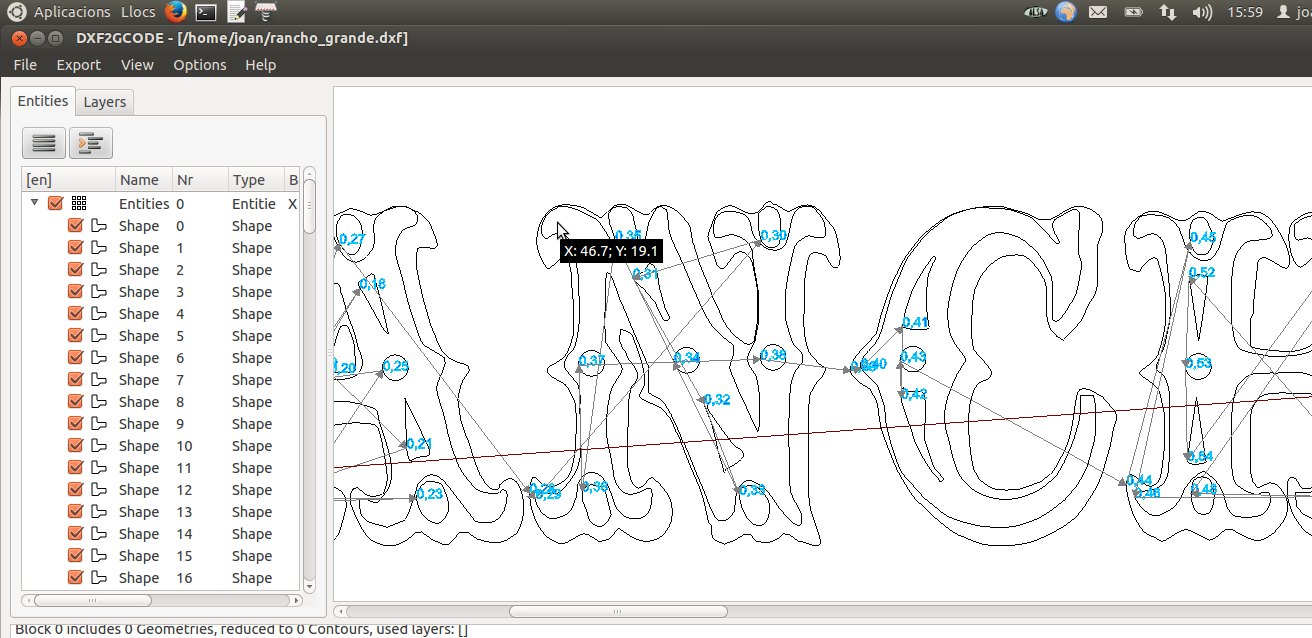The image size is (1312, 638).
Task: Open the Export menu
Action: point(78,65)
